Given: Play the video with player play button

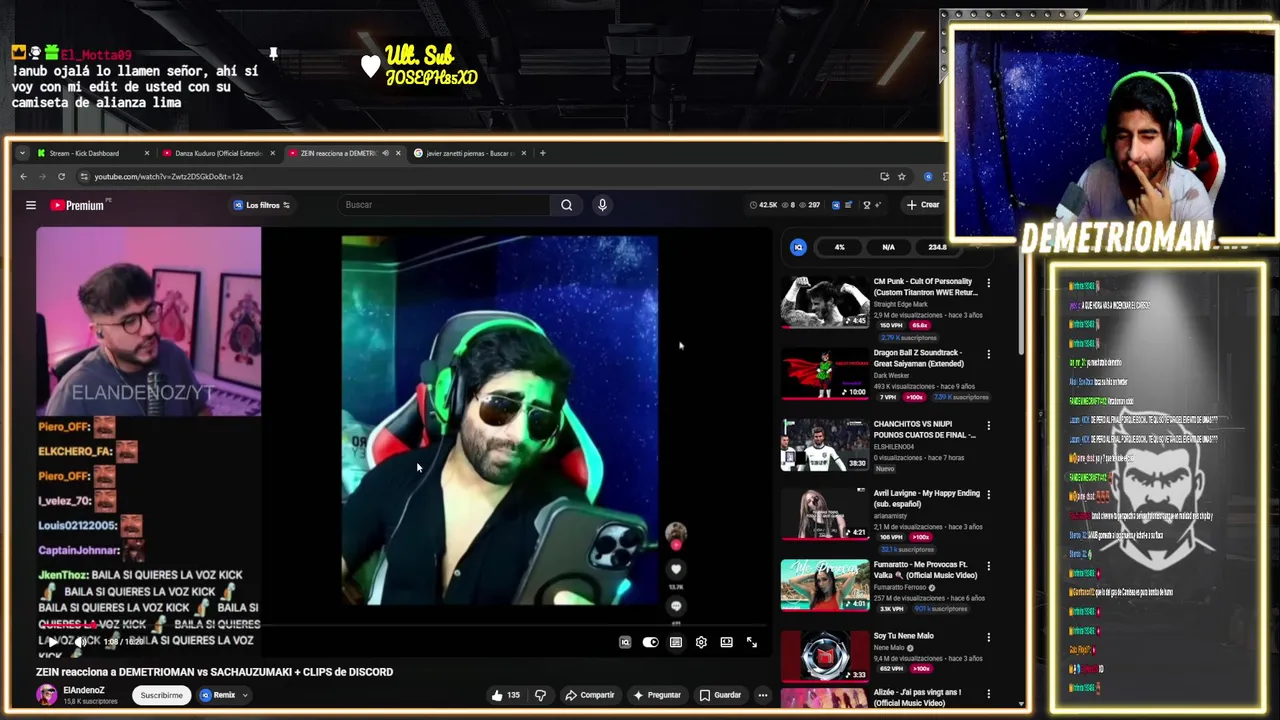Looking at the screenshot, I should click(x=52, y=642).
